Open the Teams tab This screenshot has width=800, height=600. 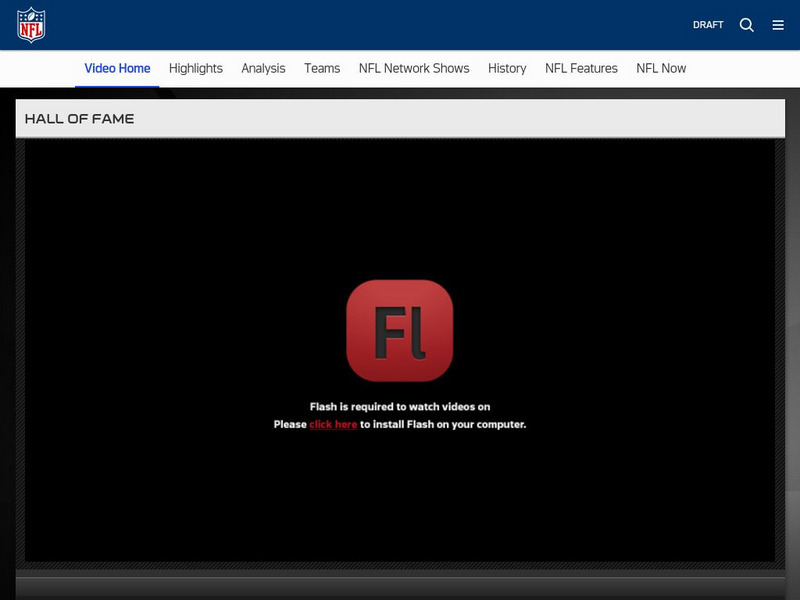pyautogui.click(x=322, y=68)
